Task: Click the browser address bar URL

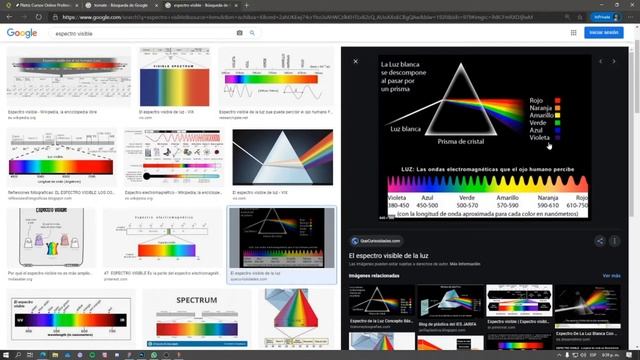Action: pos(298,17)
